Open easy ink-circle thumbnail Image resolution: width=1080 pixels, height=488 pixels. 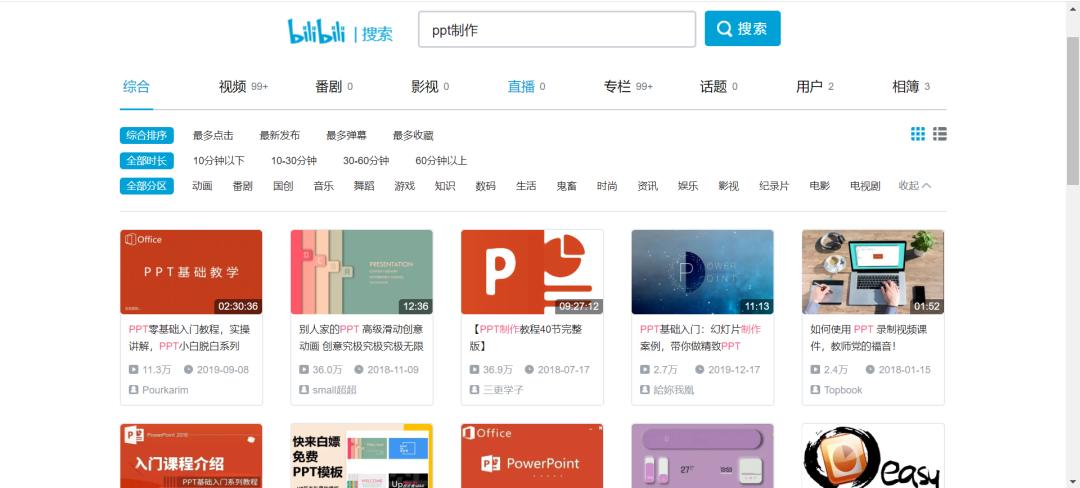(x=873, y=456)
